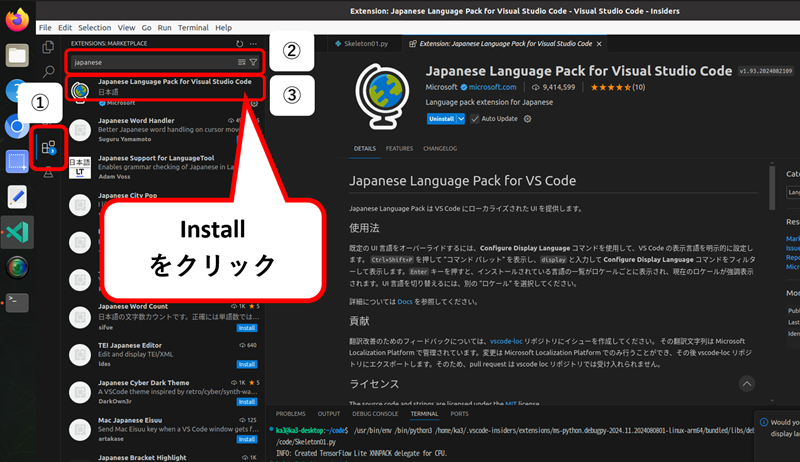
Task: Open Files from the Ubuntu dock
Action: (17, 55)
